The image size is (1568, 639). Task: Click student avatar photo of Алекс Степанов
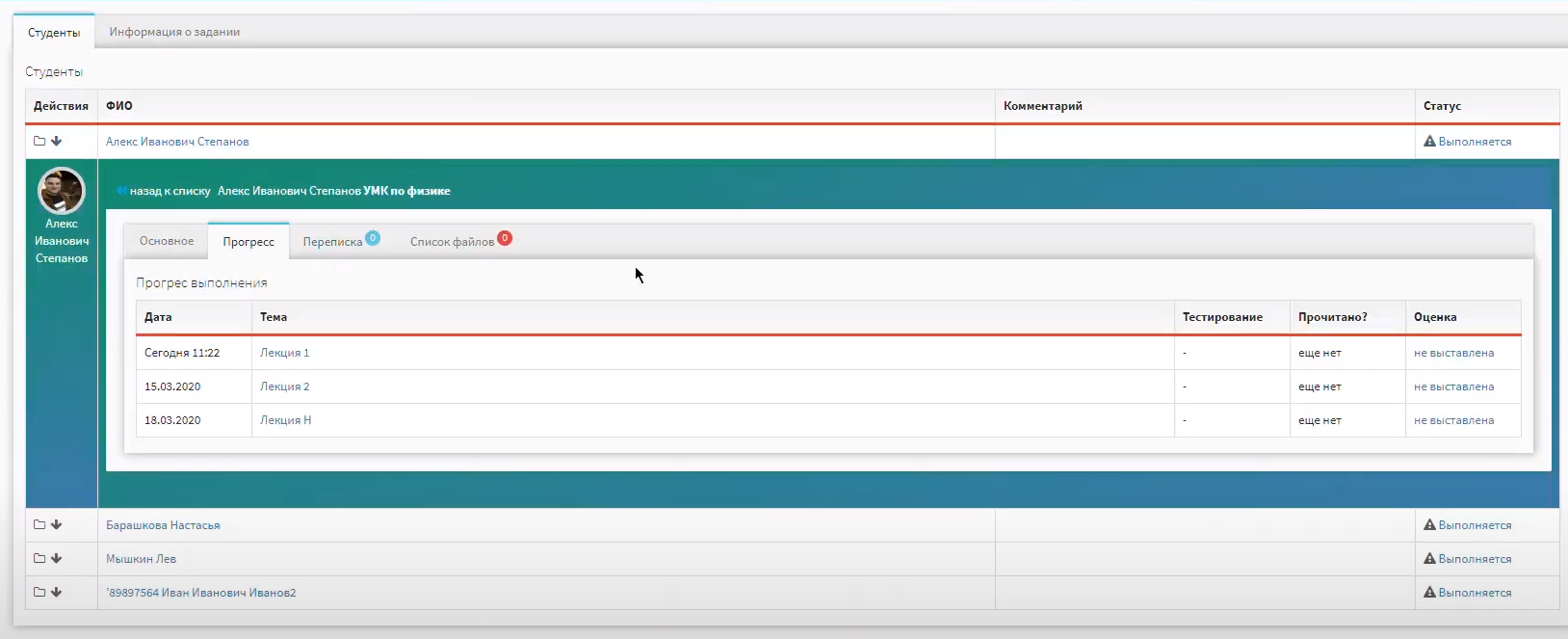62,191
